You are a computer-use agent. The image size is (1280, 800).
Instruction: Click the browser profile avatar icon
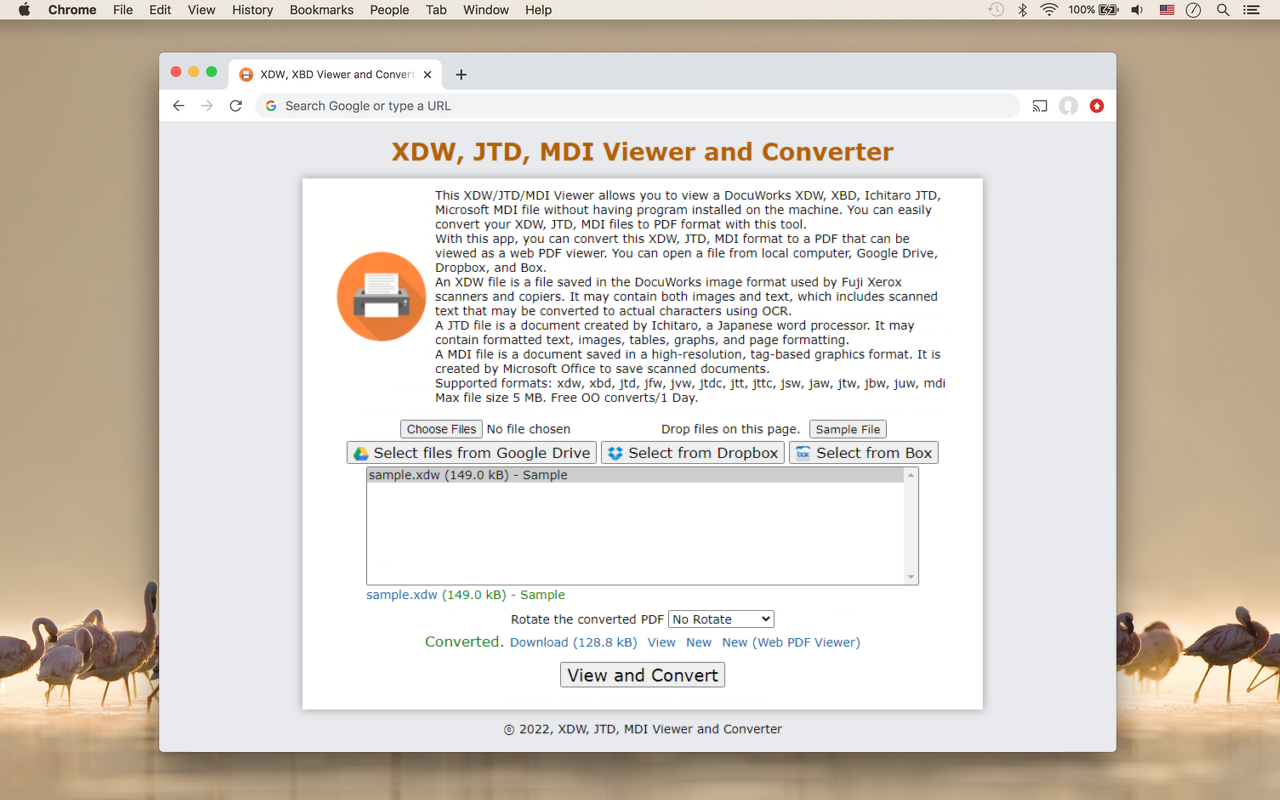pyautogui.click(x=1068, y=105)
